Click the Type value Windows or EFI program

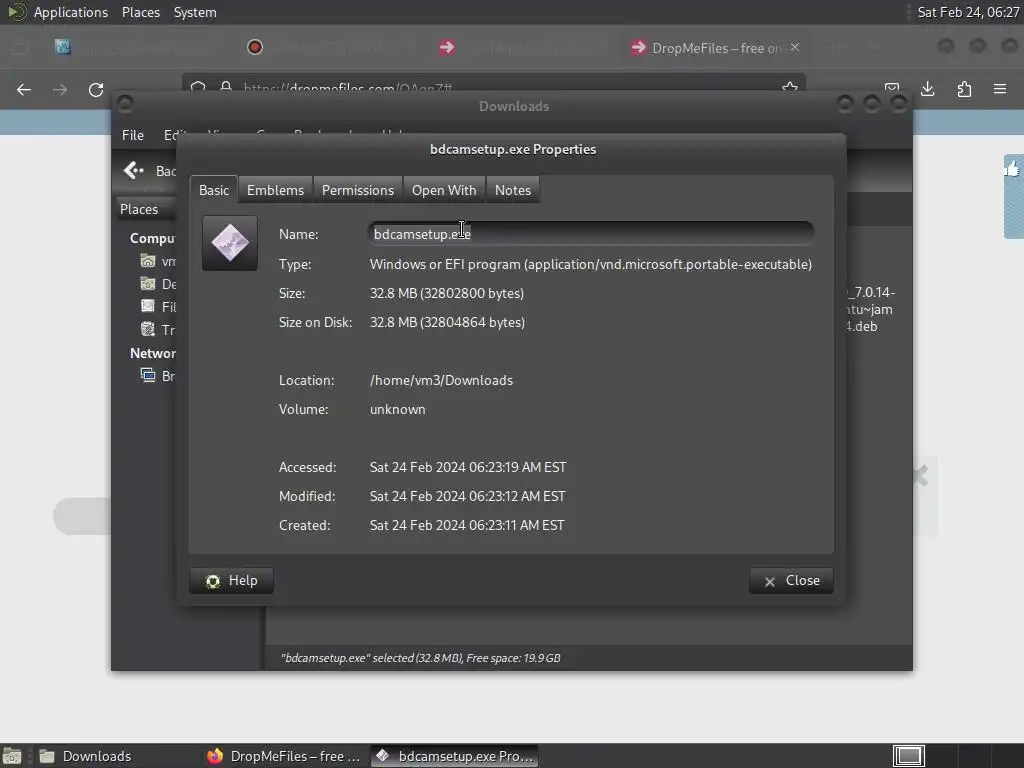590,264
